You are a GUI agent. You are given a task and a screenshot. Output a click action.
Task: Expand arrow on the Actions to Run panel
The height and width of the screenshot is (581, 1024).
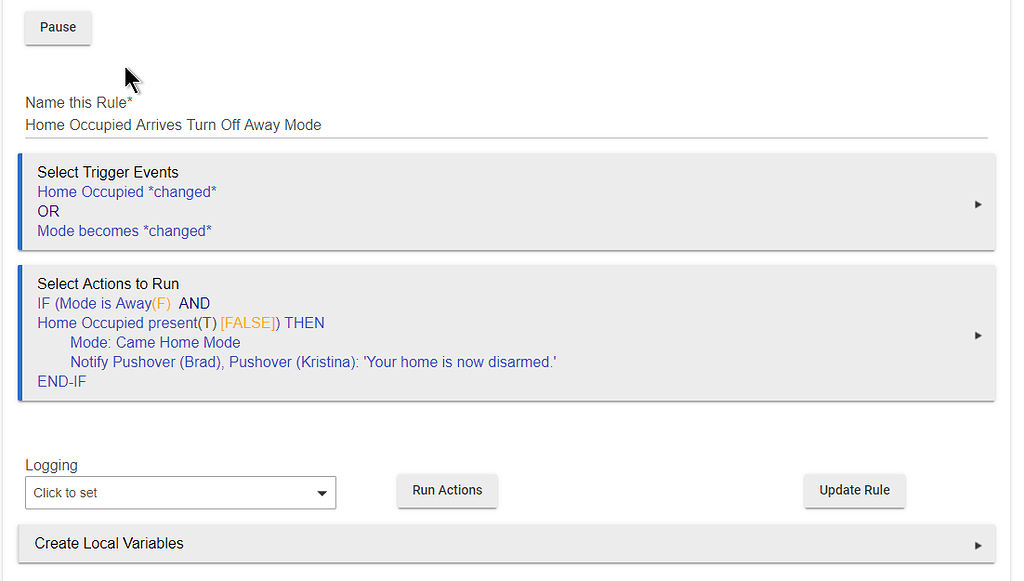point(977,335)
